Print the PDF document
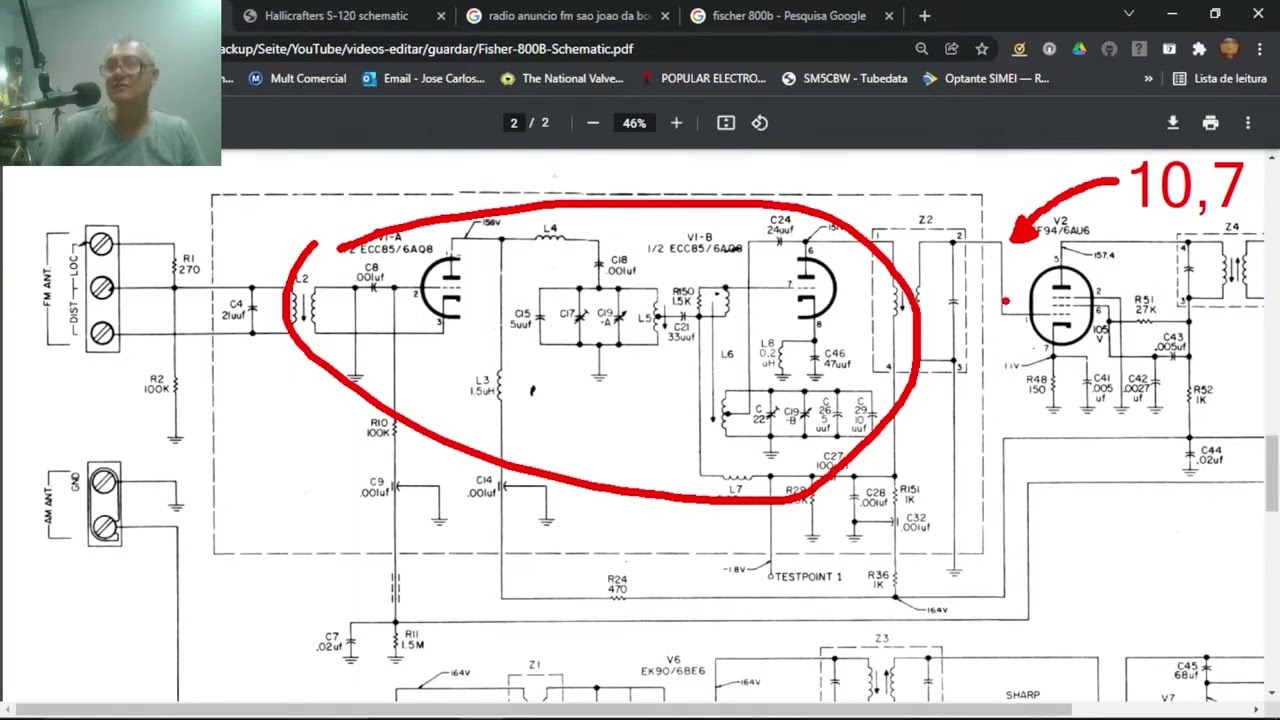 [x=1211, y=123]
